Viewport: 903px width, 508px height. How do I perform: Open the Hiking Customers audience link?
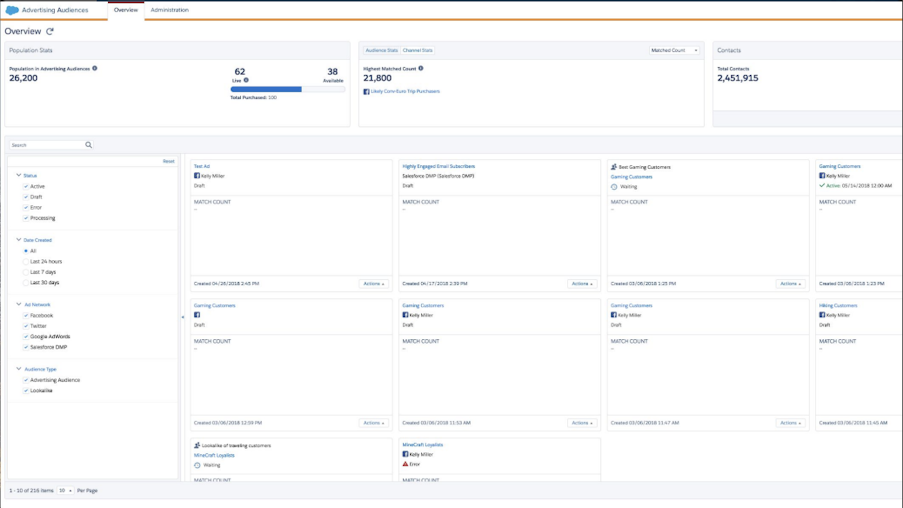pyautogui.click(x=838, y=306)
